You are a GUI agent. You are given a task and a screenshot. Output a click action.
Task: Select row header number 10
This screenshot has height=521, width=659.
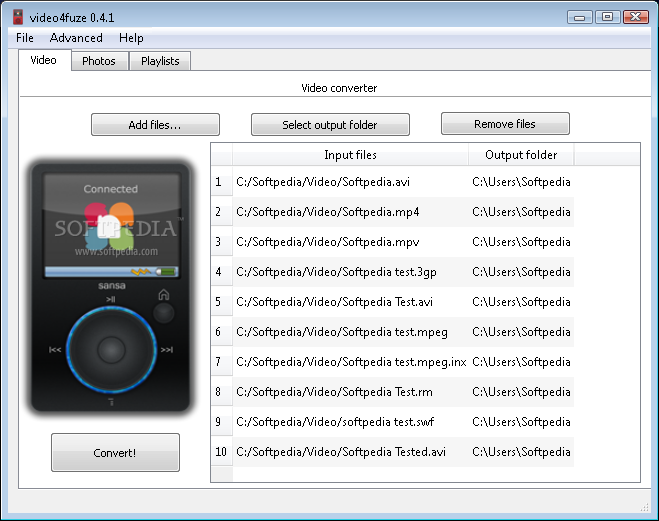[x=221, y=452]
